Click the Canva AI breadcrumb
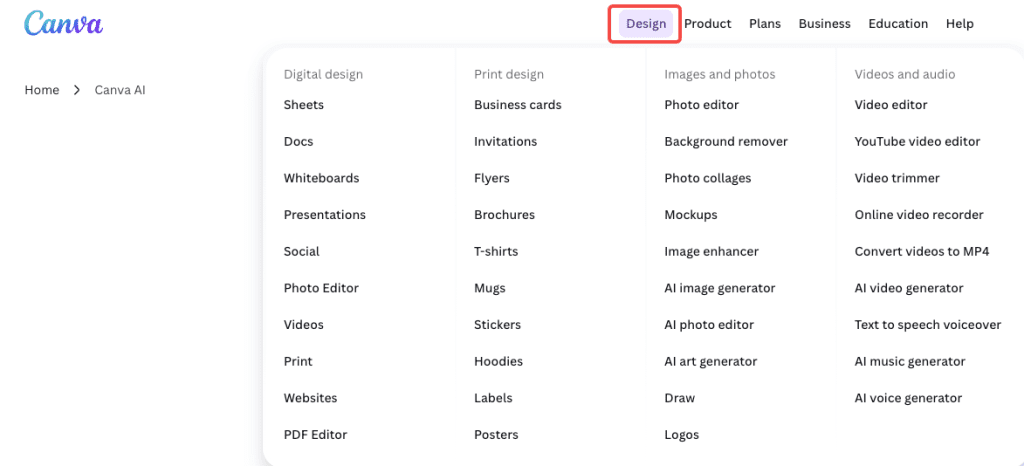Image resolution: width=1024 pixels, height=466 pixels. (120, 90)
